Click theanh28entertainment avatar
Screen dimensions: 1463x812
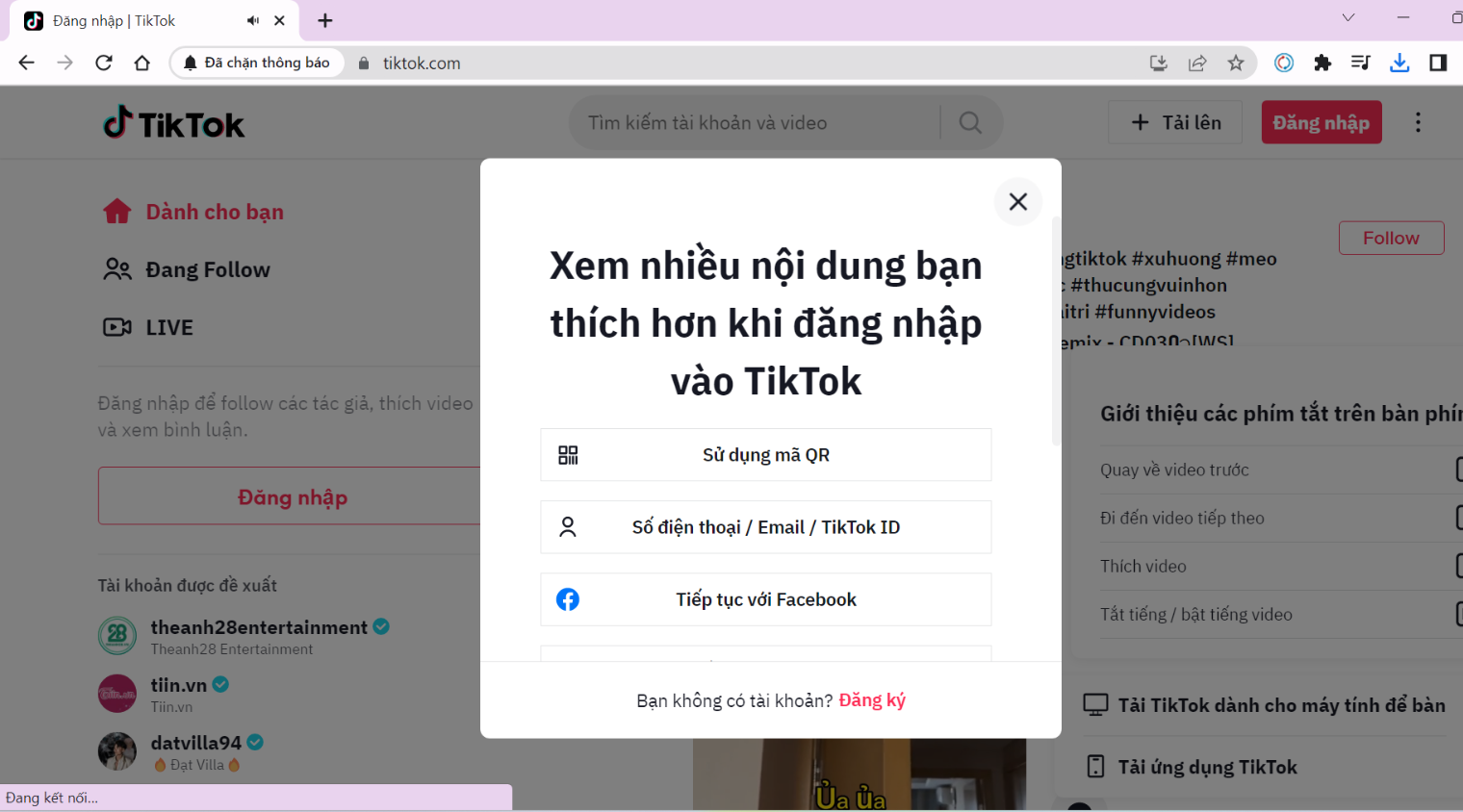tap(117, 636)
